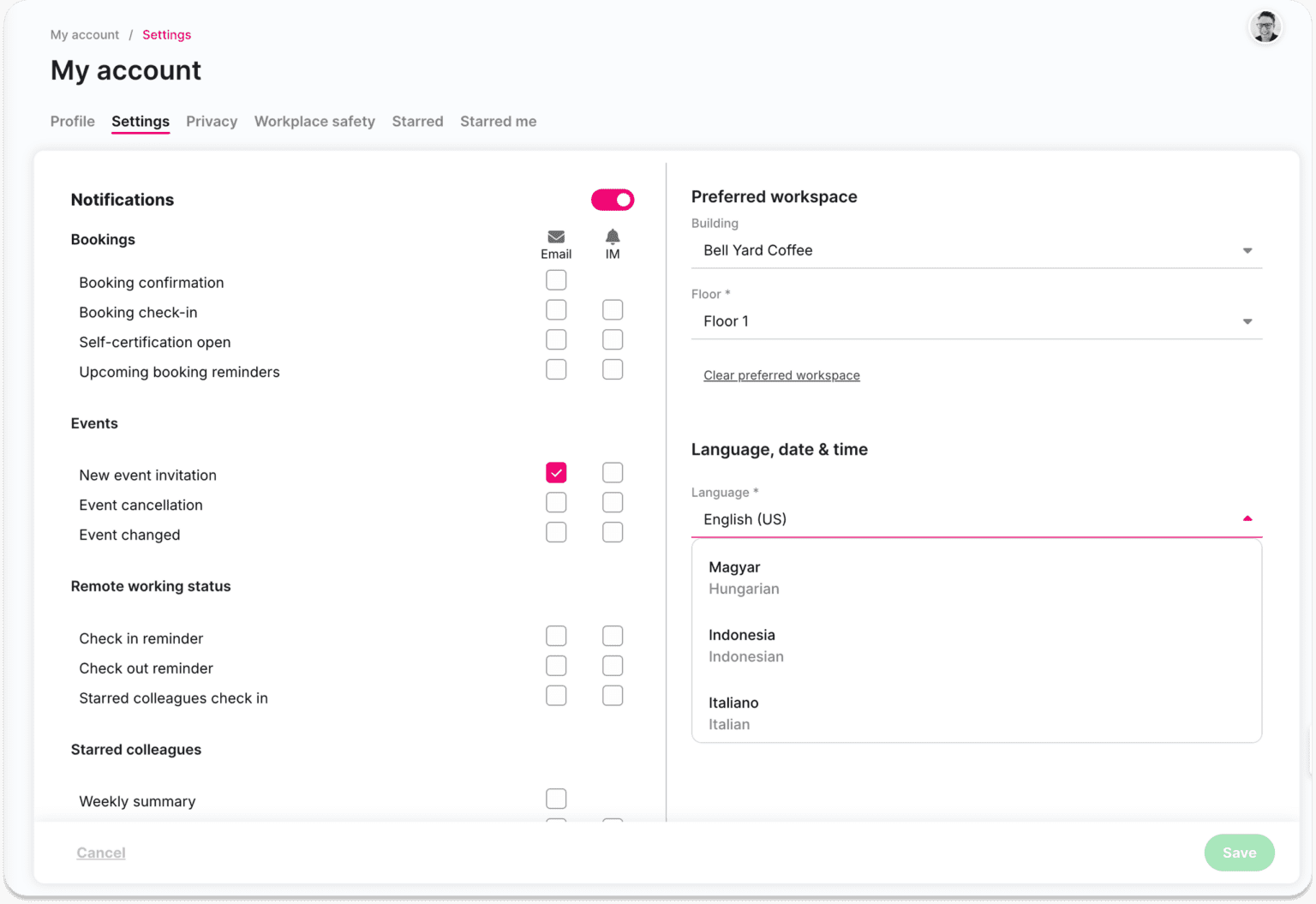This screenshot has height=904, width=1316.
Task: Click the "Remote working status" heading
Action: tap(151, 586)
